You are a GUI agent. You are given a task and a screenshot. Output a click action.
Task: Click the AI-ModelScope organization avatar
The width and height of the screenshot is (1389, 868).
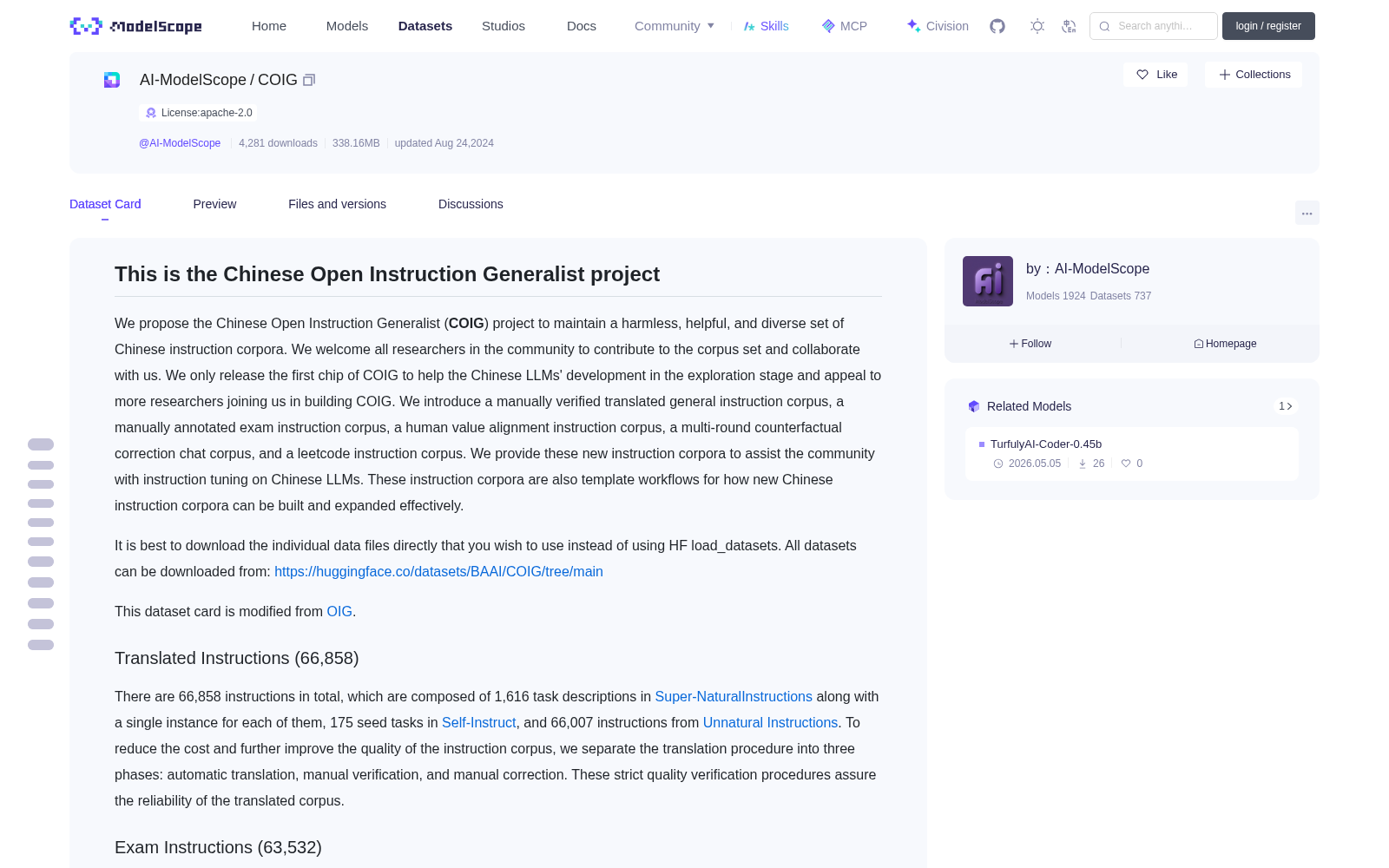click(988, 281)
